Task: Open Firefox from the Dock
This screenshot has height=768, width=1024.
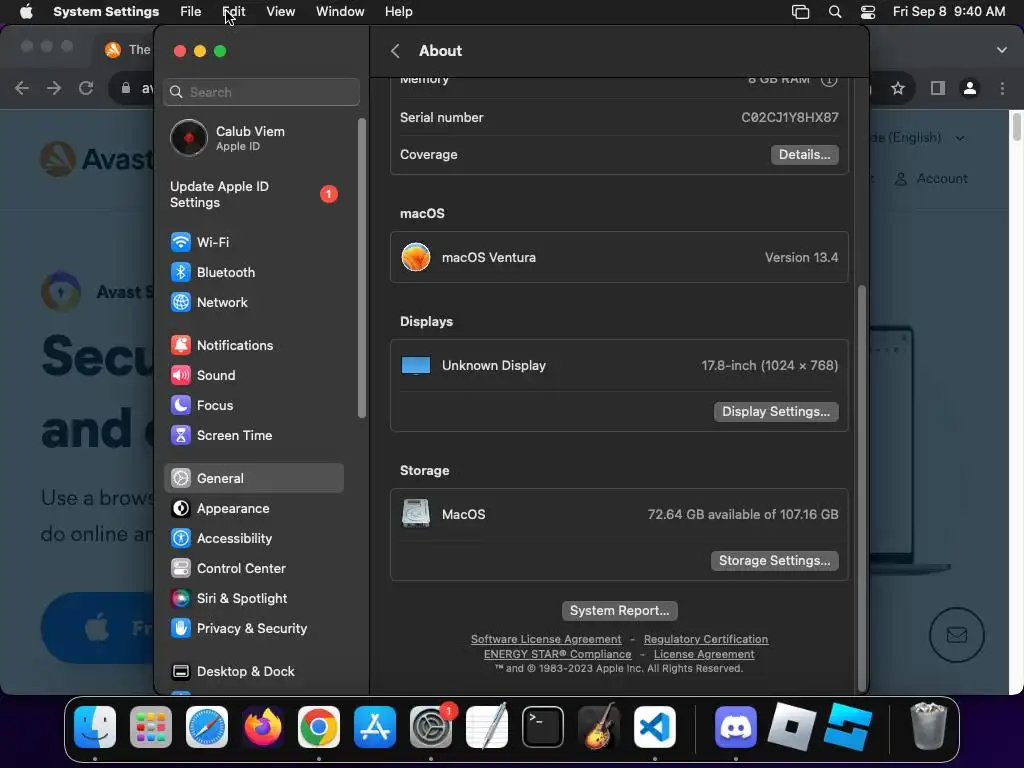Action: pos(263,727)
